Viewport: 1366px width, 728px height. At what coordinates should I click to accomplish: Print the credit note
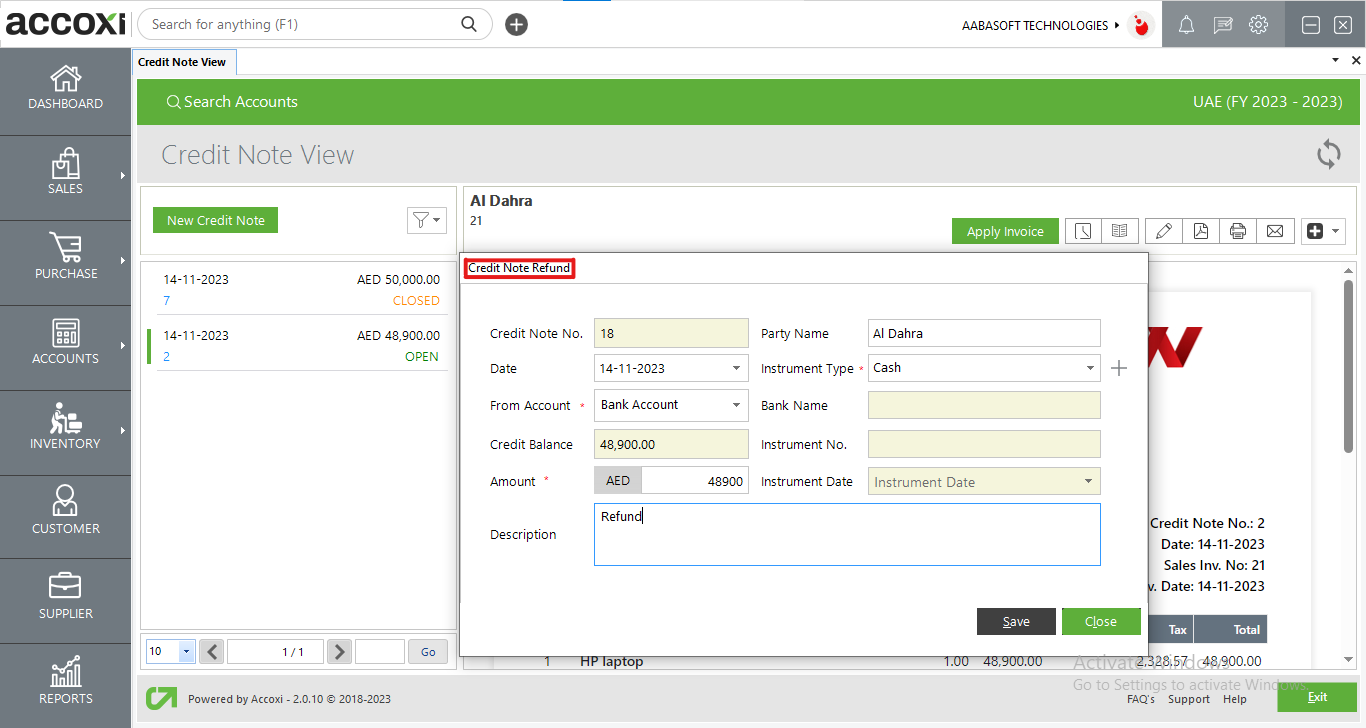1238,230
